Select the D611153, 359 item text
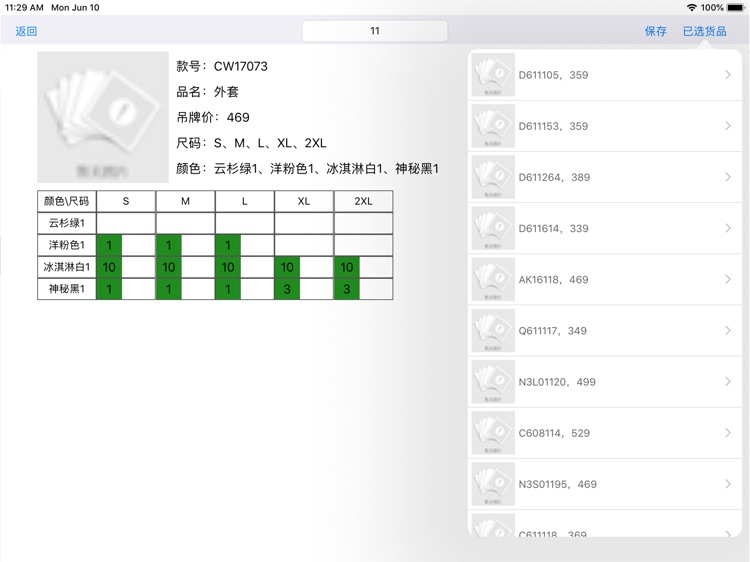 [553, 126]
